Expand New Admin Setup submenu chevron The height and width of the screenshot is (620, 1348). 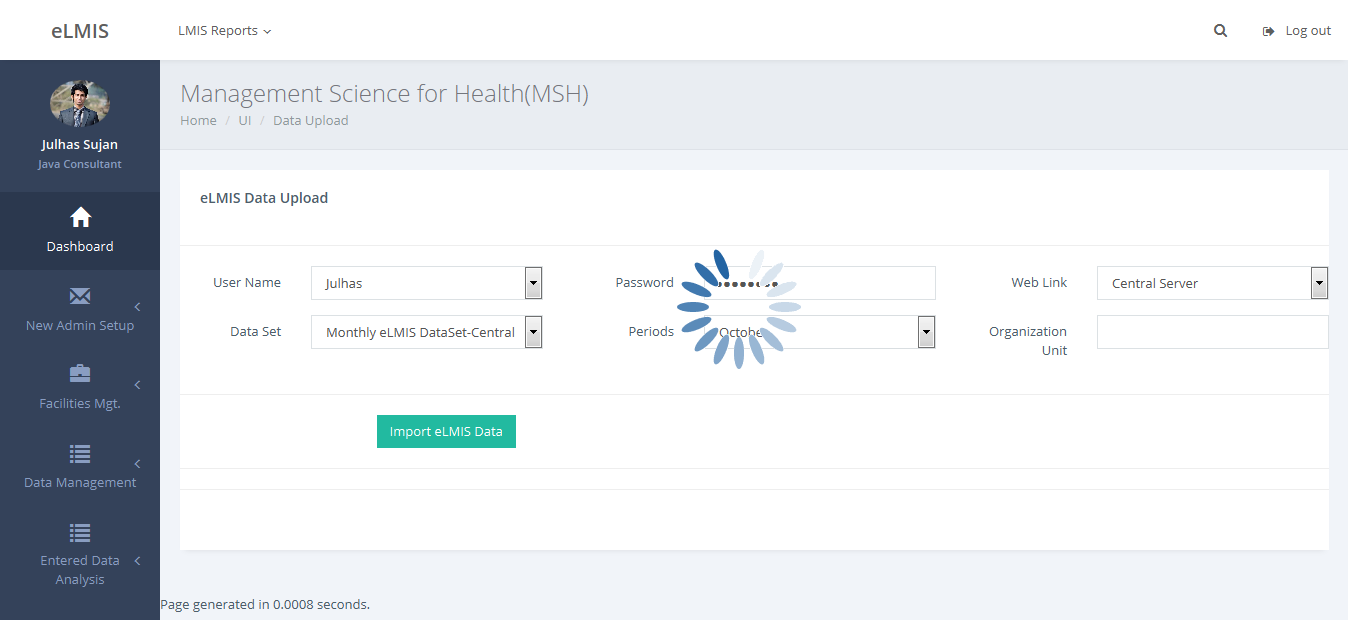[137, 306]
